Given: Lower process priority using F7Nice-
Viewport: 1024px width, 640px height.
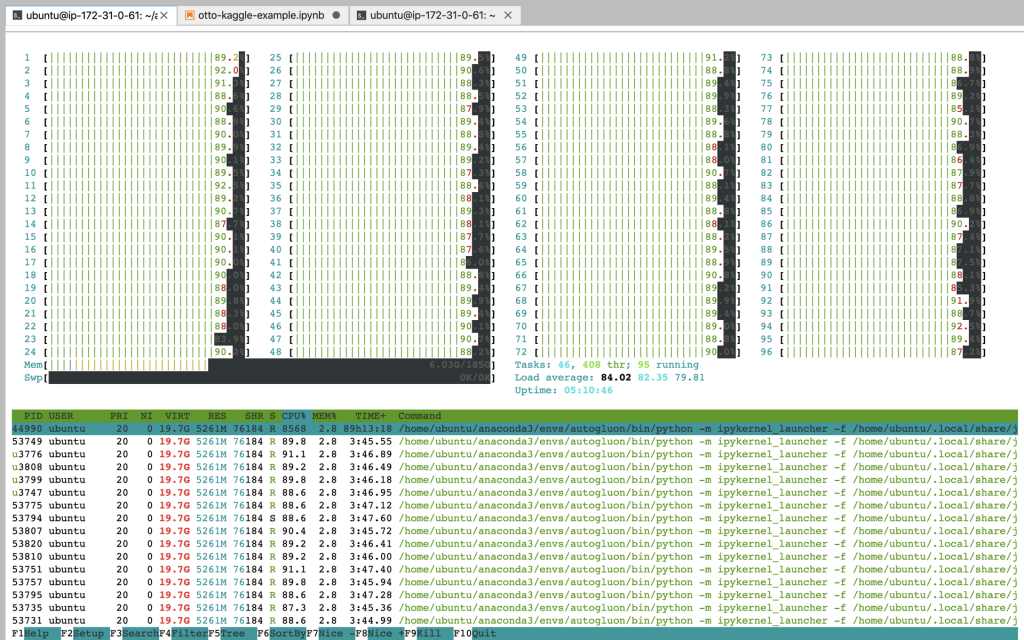Looking at the screenshot, I should click(330, 632).
